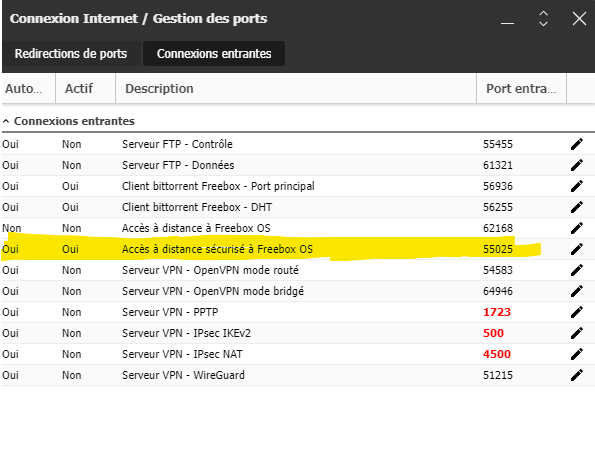Image resolution: width=595 pixels, height=453 pixels.
Task: Sort by the Port entrant column header
Action: coord(521,88)
